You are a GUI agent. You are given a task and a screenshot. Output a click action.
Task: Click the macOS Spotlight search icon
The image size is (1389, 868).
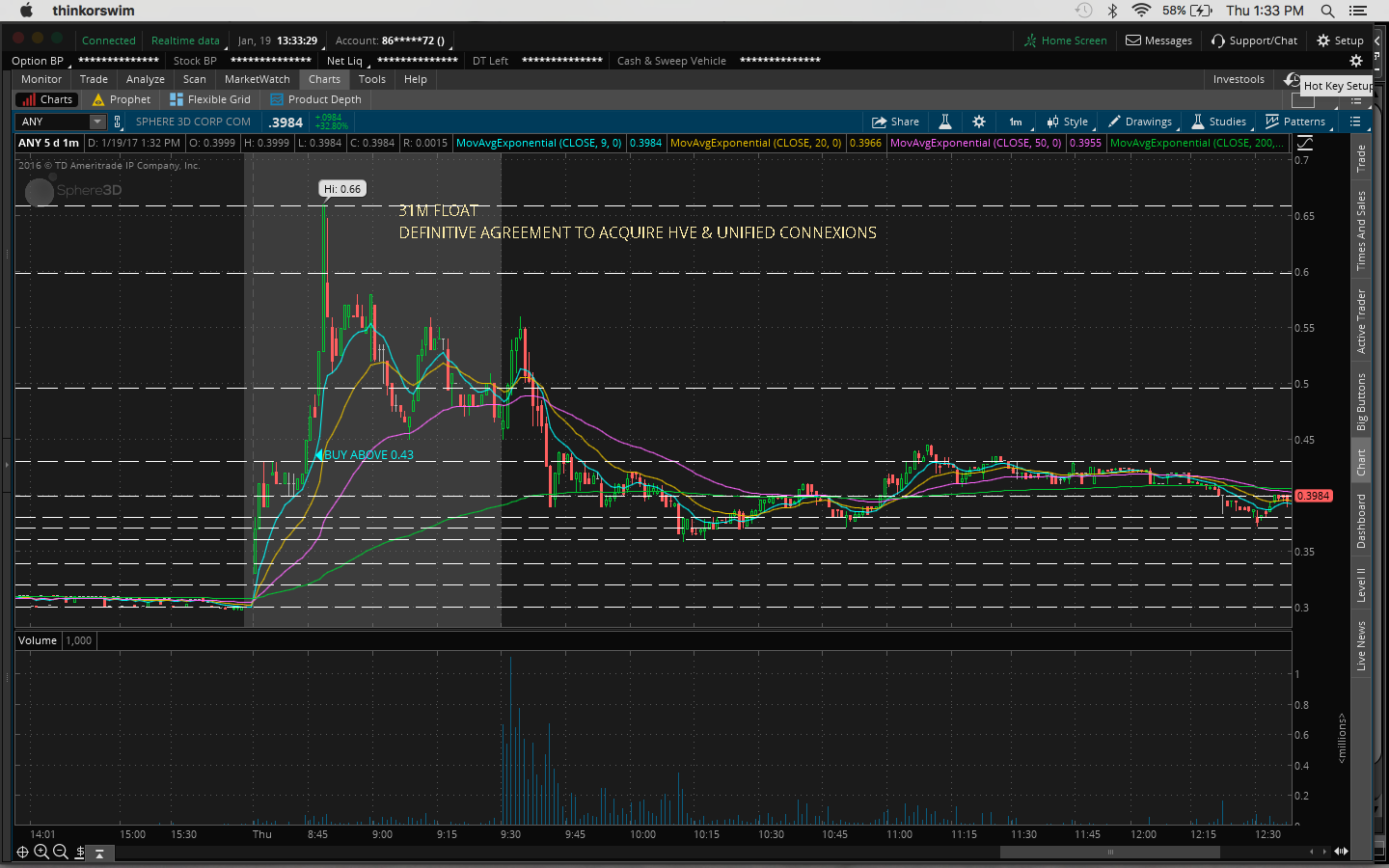click(x=1327, y=11)
